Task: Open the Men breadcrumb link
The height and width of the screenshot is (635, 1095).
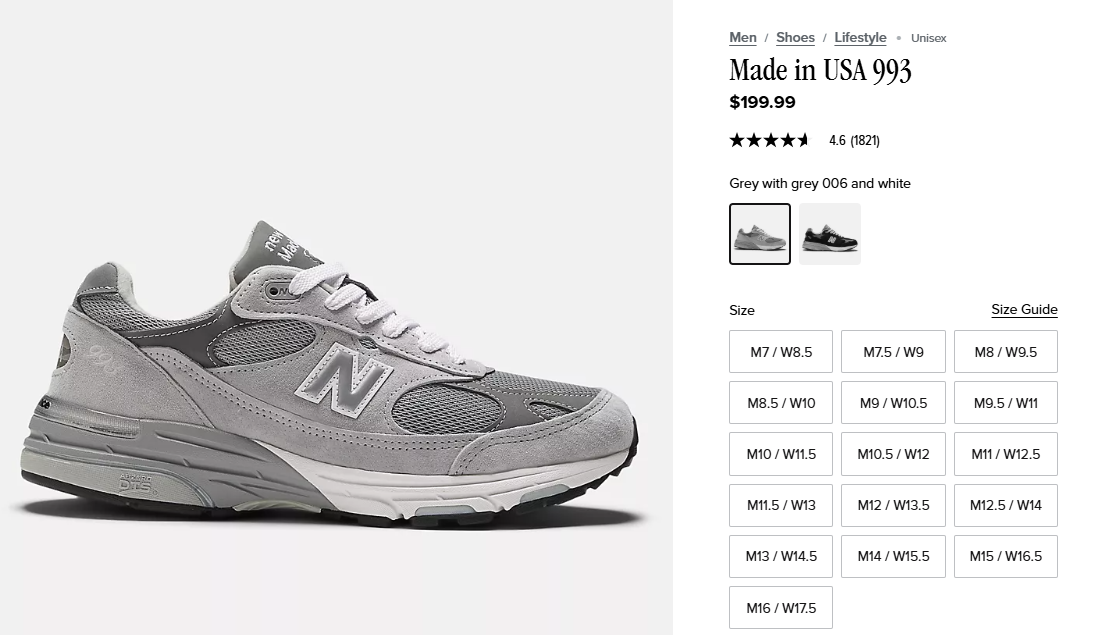Action: tap(742, 38)
